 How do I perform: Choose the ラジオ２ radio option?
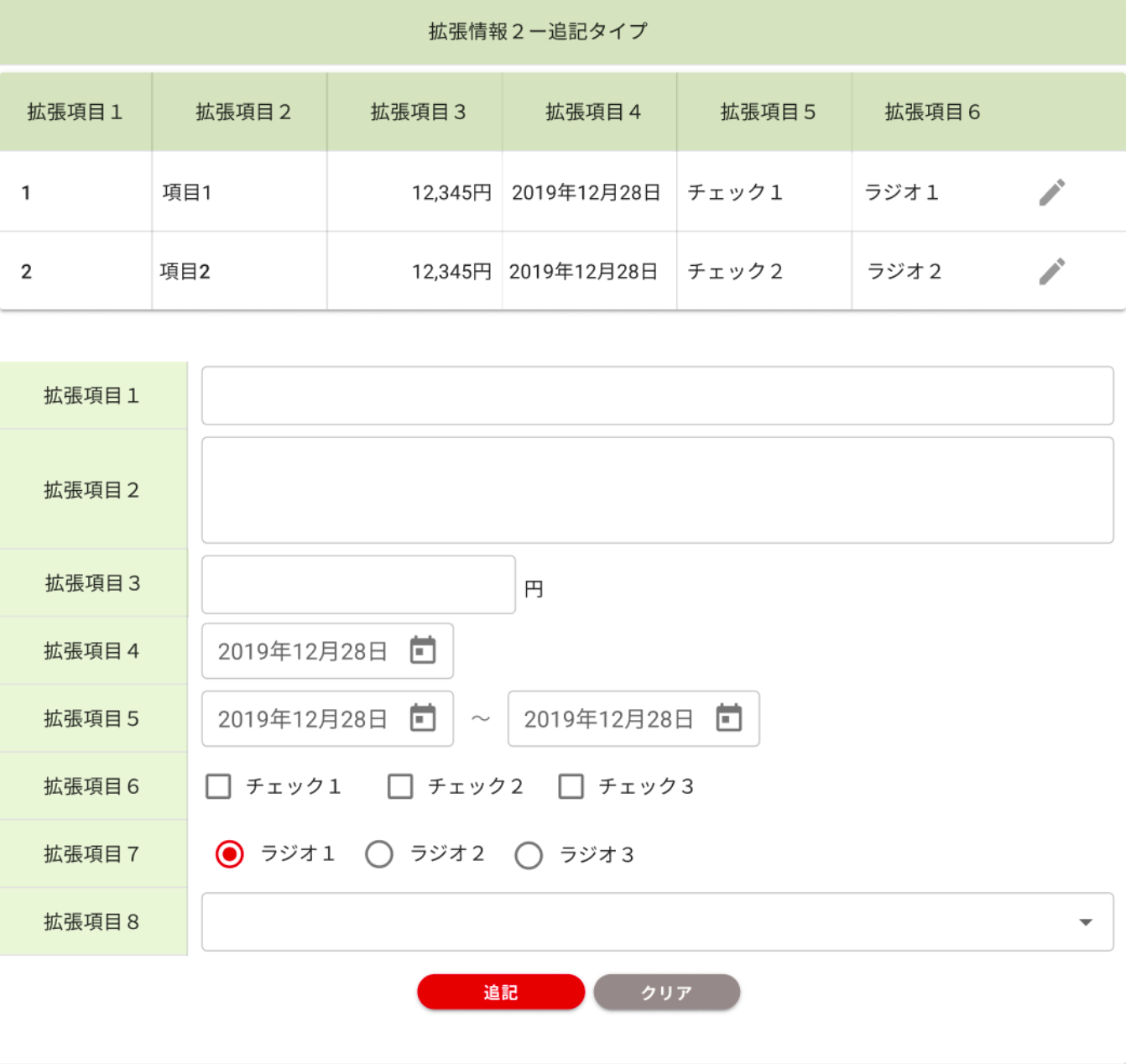coord(379,854)
